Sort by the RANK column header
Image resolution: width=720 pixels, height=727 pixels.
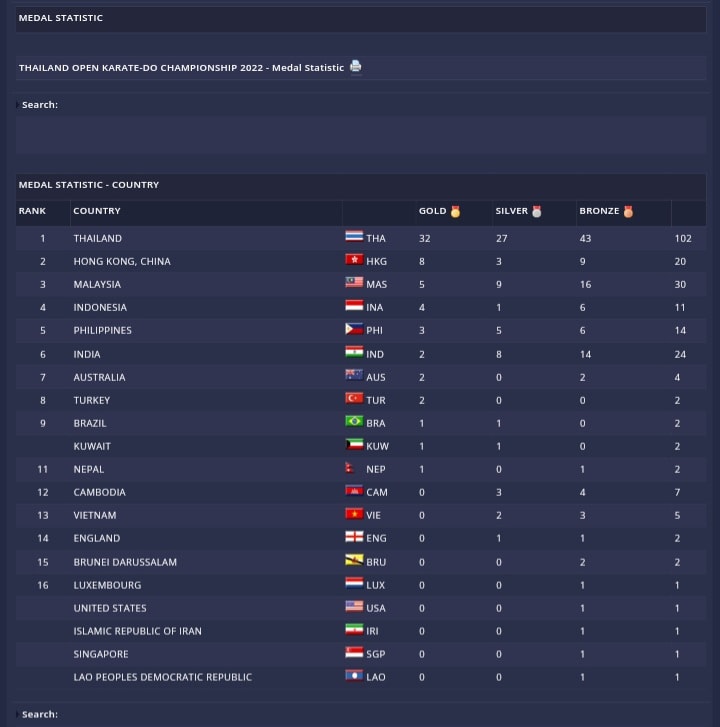[x=32, y=211]
